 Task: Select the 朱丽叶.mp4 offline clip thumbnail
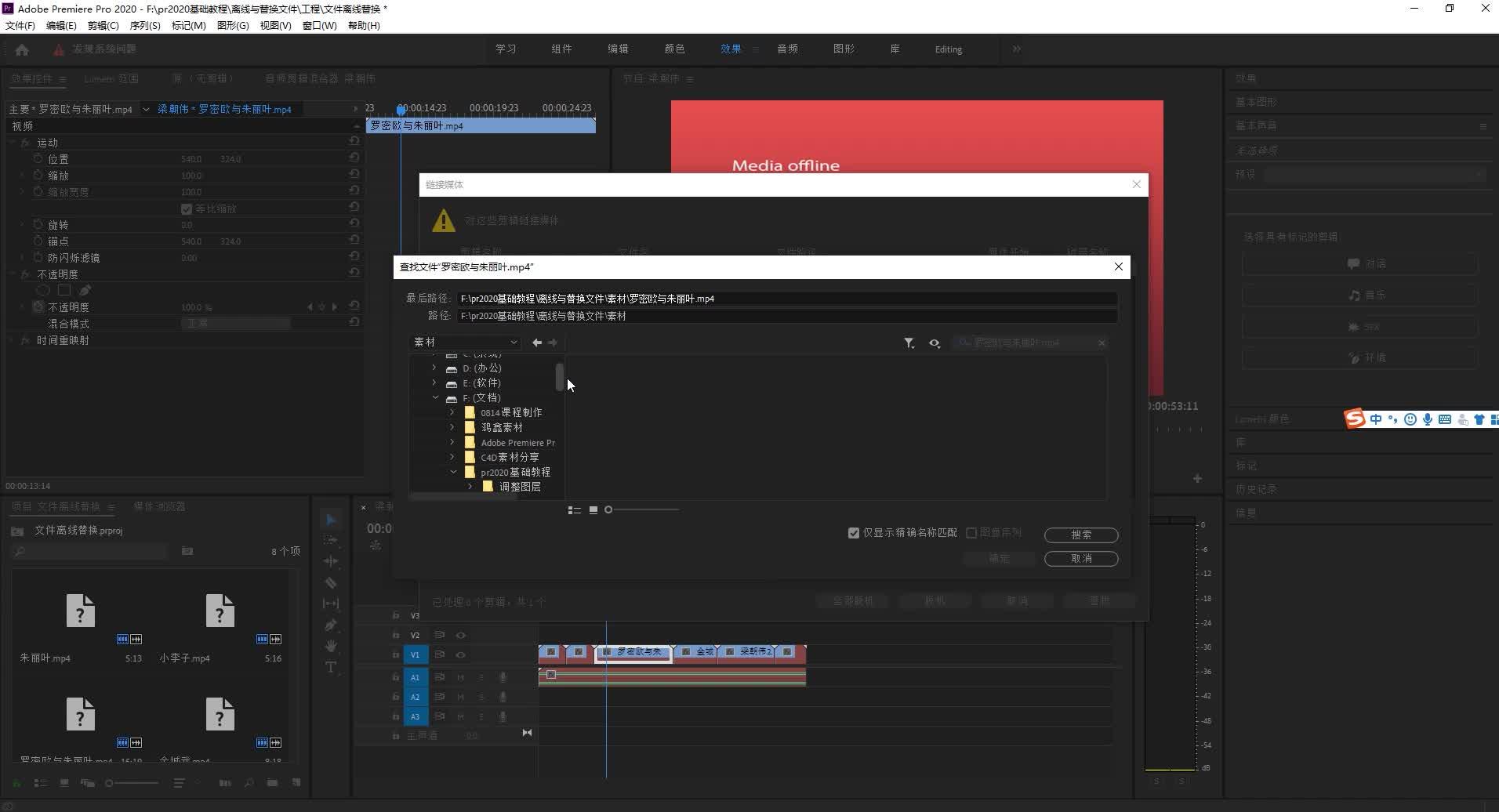pos(80,611)
